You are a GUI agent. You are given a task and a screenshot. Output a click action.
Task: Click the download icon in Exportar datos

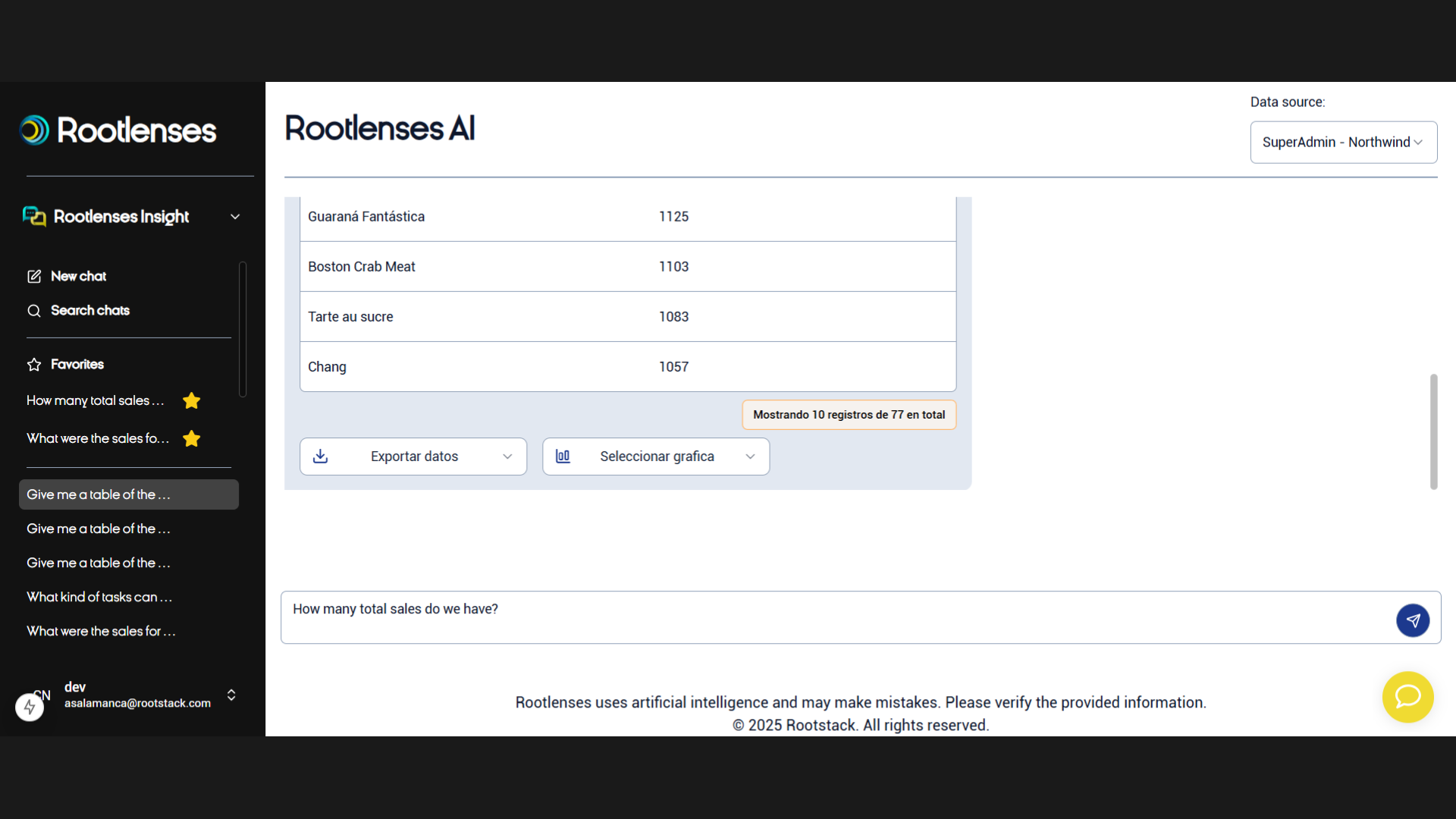pos(321,456)
